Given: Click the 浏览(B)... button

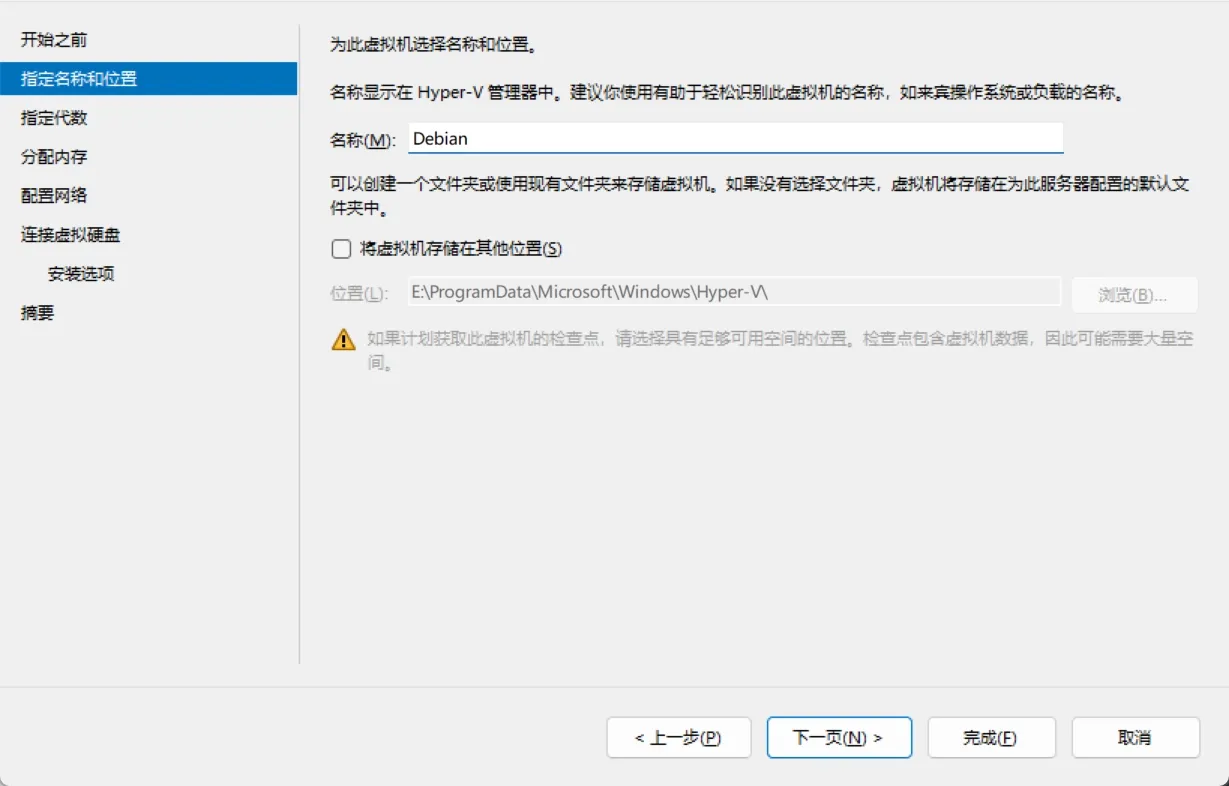Looking at the screenshot, I should [x=1134, y=295].
